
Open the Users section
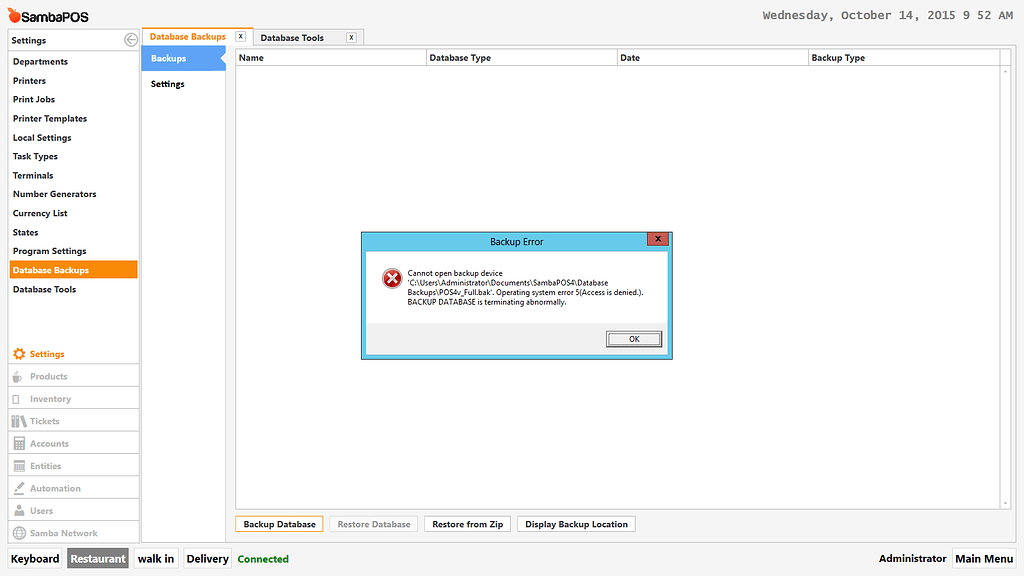point(74,511)
